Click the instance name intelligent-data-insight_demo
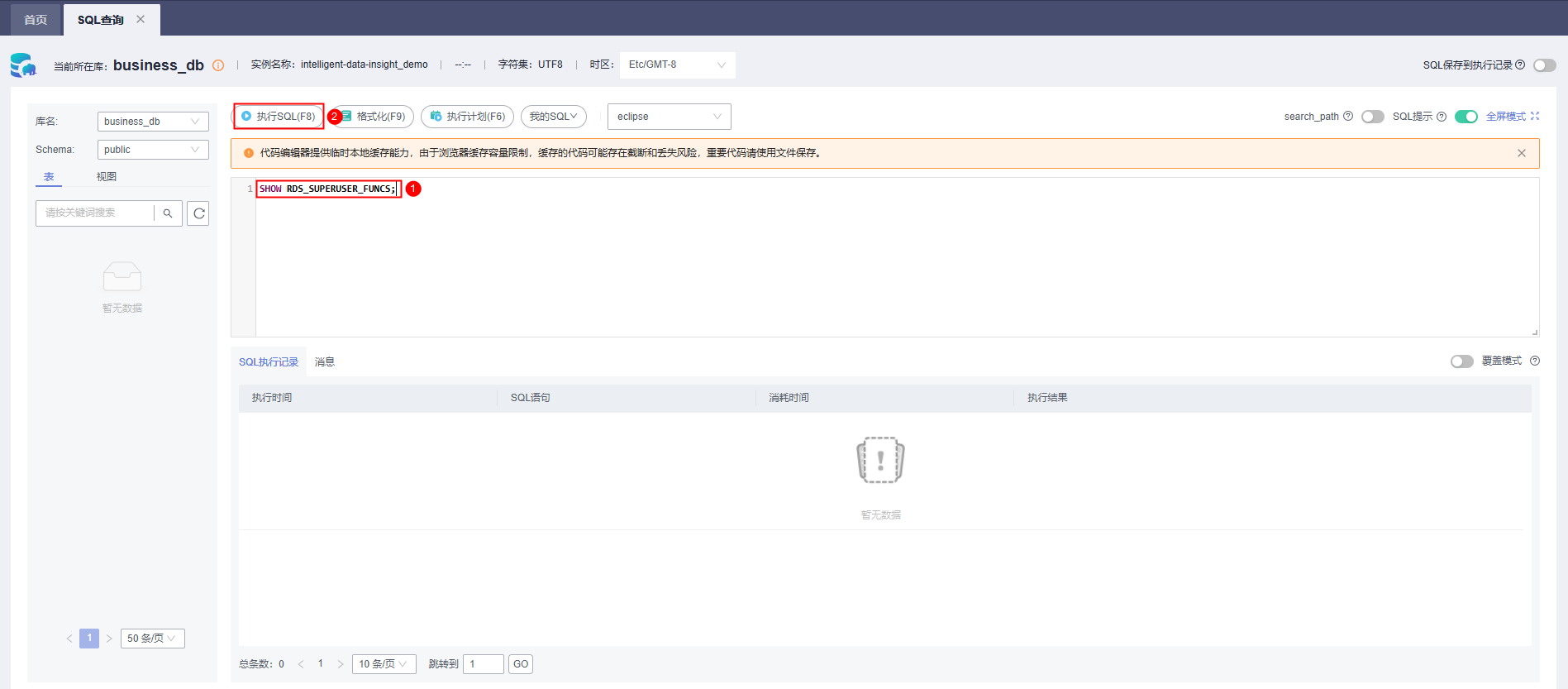Screen dimensions: 1568x689 coord(365,65)
